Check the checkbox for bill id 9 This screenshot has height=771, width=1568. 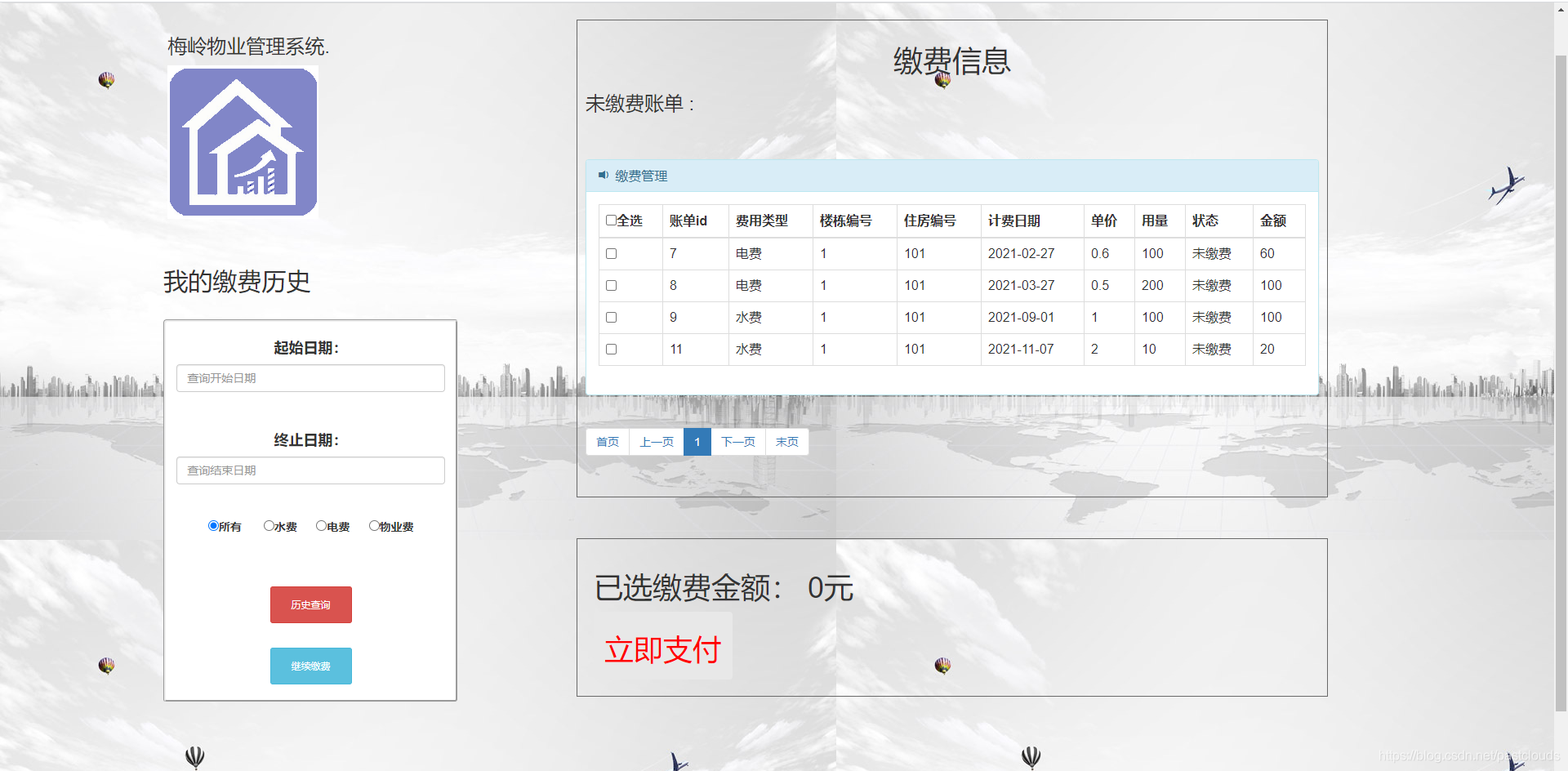[x=611, y=318]
